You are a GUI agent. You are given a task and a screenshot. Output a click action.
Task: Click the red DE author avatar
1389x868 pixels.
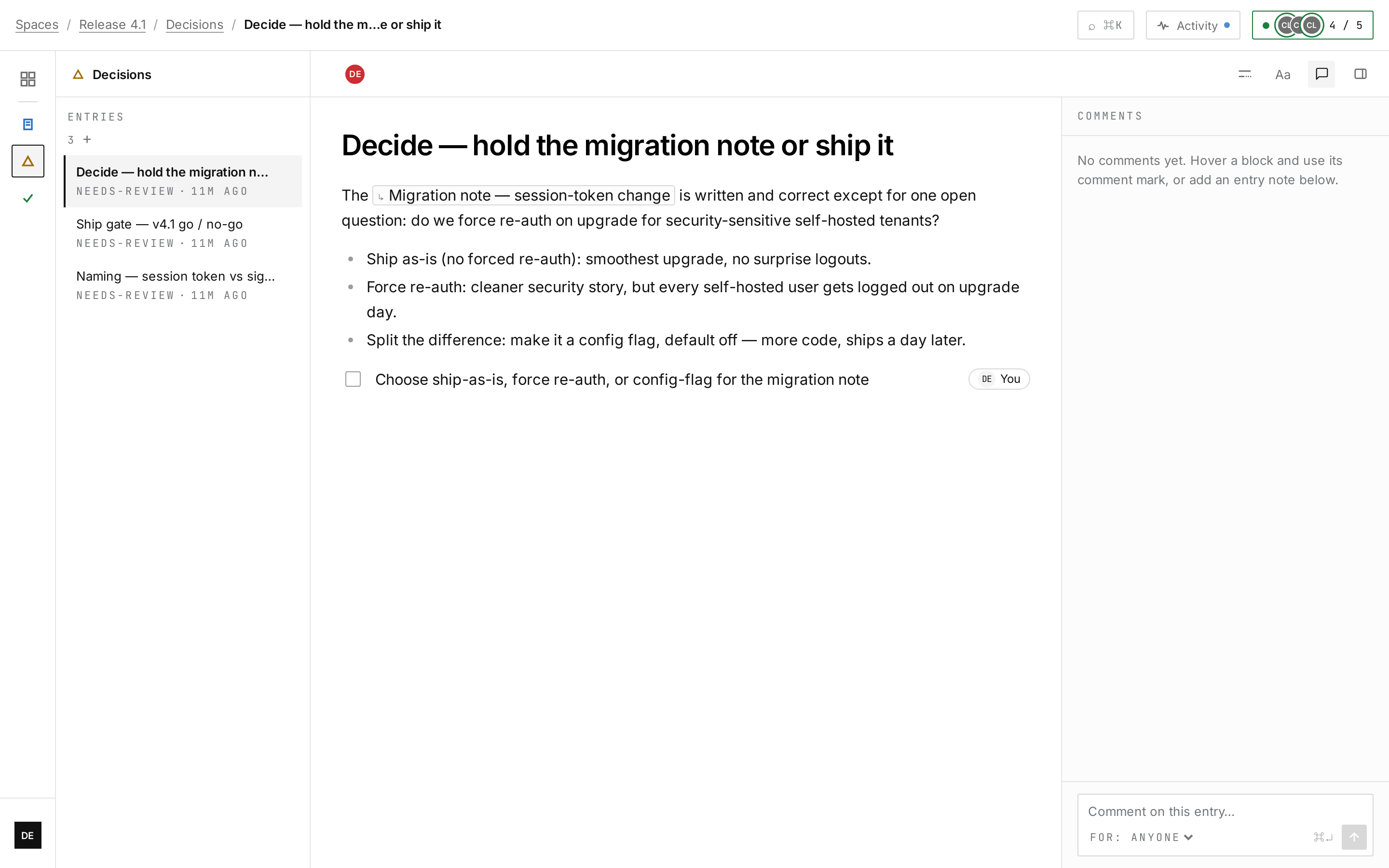(x=354, y=74)
